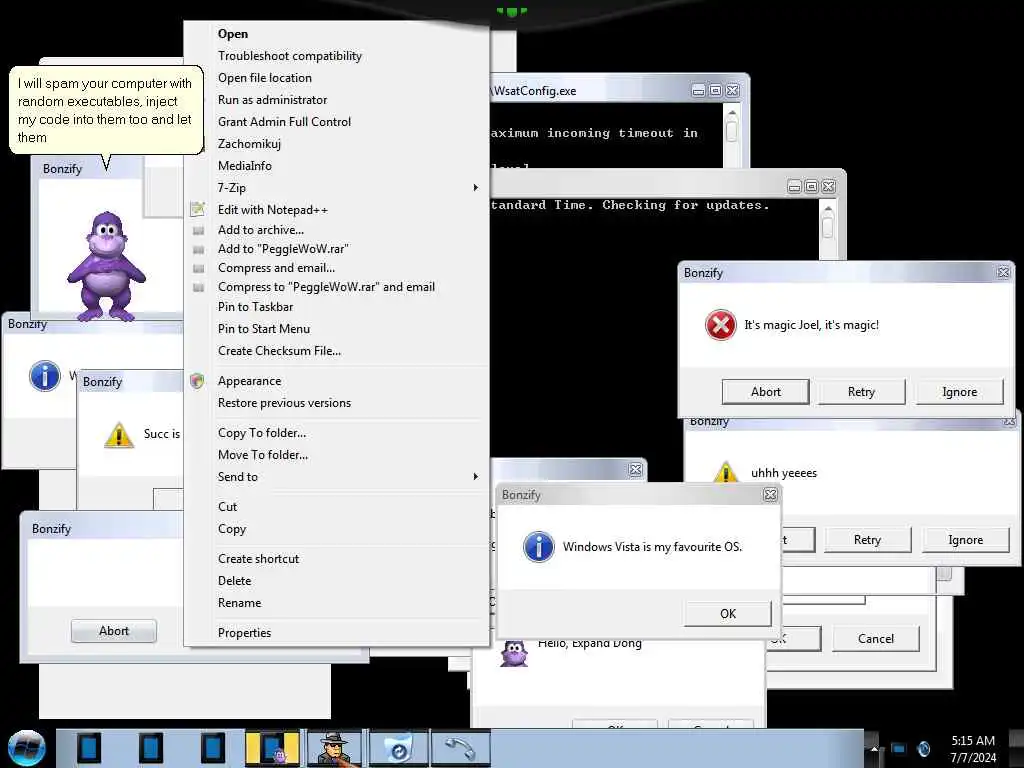Screen dimensions: 1024x768
Task: Open Properties from the context menu
Action: point(337,633)
